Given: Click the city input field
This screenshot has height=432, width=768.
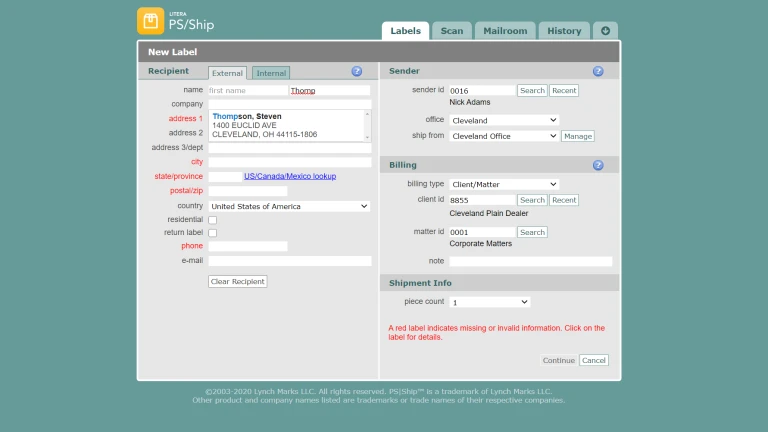Looking at the screenshot, I should [289, 162].
